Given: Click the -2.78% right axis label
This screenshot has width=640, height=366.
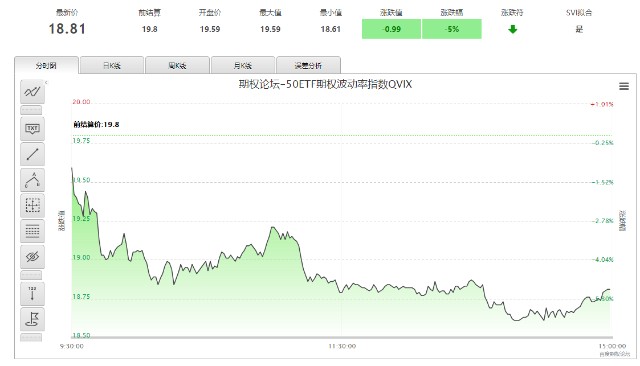Looking at the screenshot, I should [603, 221].
